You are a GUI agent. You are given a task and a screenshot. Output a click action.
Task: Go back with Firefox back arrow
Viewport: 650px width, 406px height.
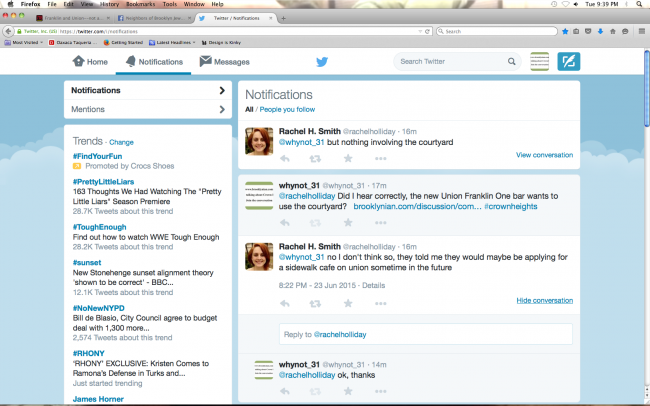[x=8, y=31]
